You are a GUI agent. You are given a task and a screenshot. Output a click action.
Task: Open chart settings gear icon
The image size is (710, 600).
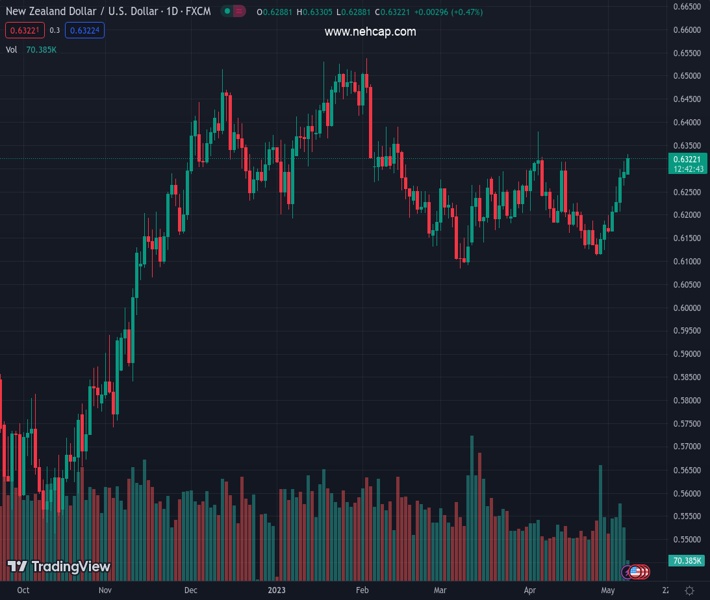click(687, 591)
